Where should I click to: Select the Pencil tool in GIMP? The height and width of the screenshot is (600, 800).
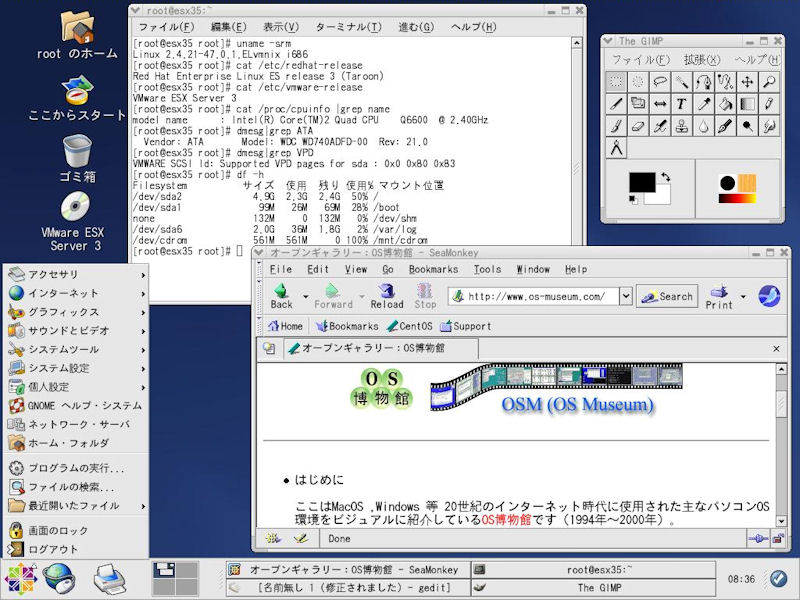(769, 104)
